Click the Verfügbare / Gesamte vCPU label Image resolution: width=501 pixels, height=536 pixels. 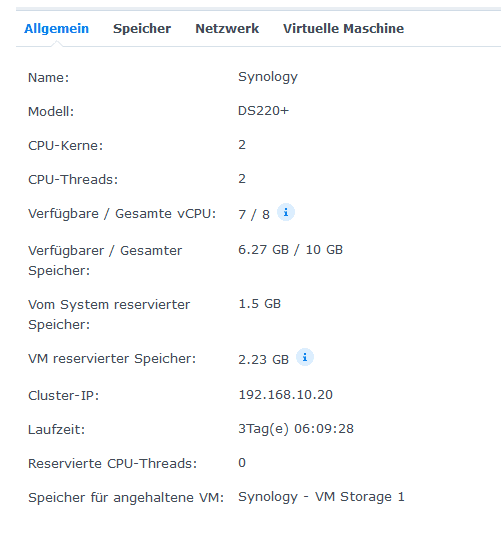tap(122, 214)
